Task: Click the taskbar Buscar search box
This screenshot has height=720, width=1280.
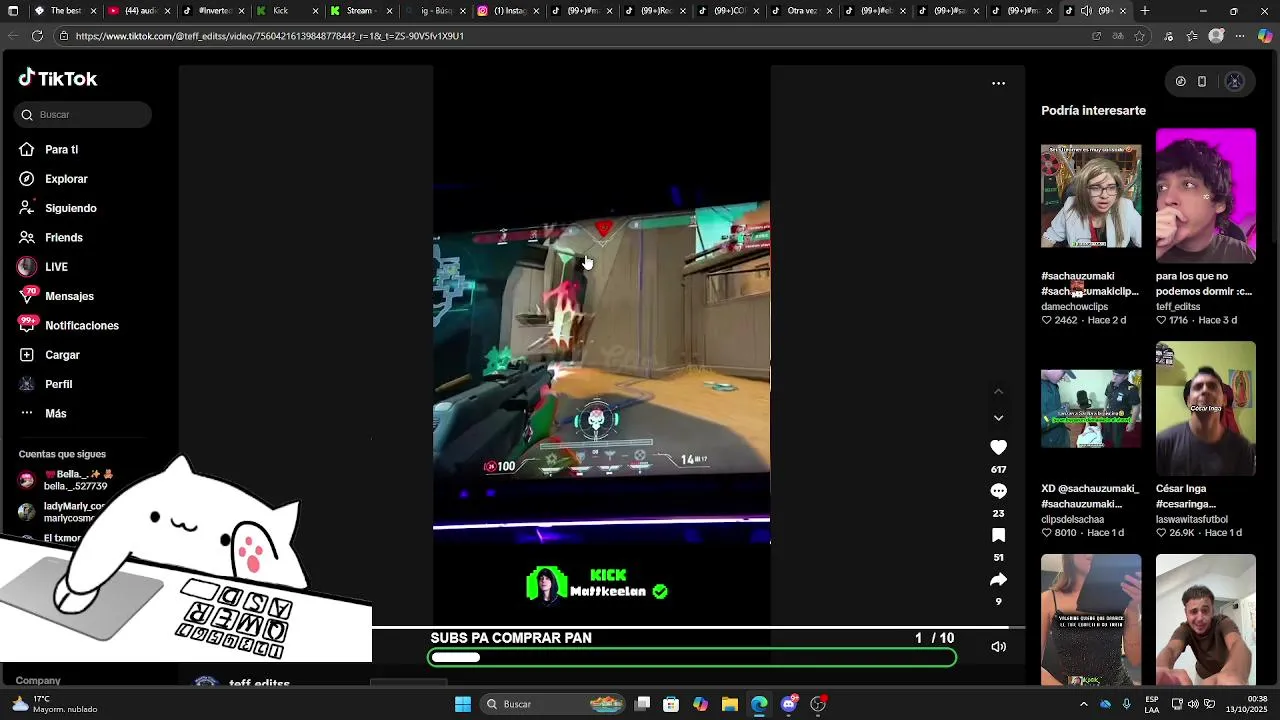Action: pyautogui.click(x=554, y=704)
